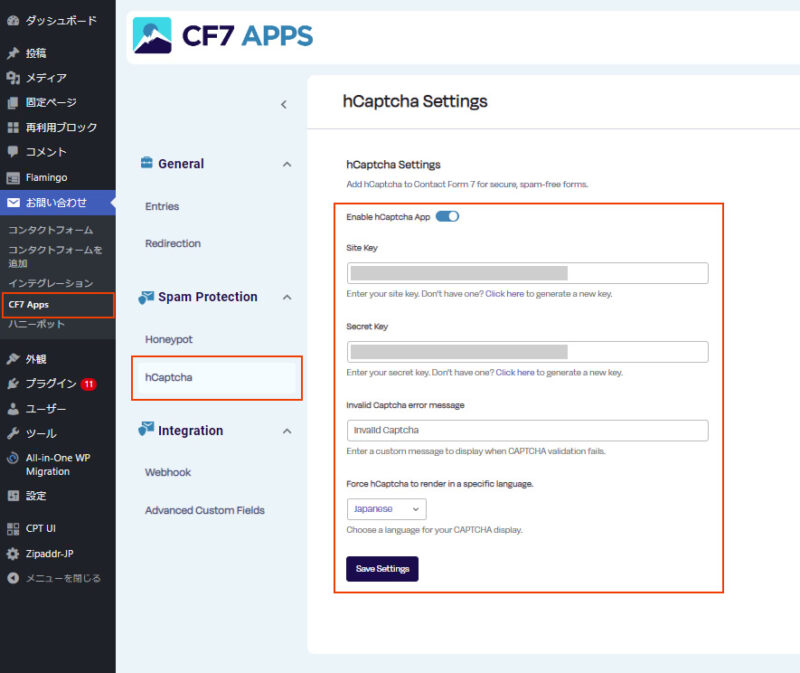Click the CF7 Apps logo
The height and width of the screenshot is (673, 800).
point(223,36)
